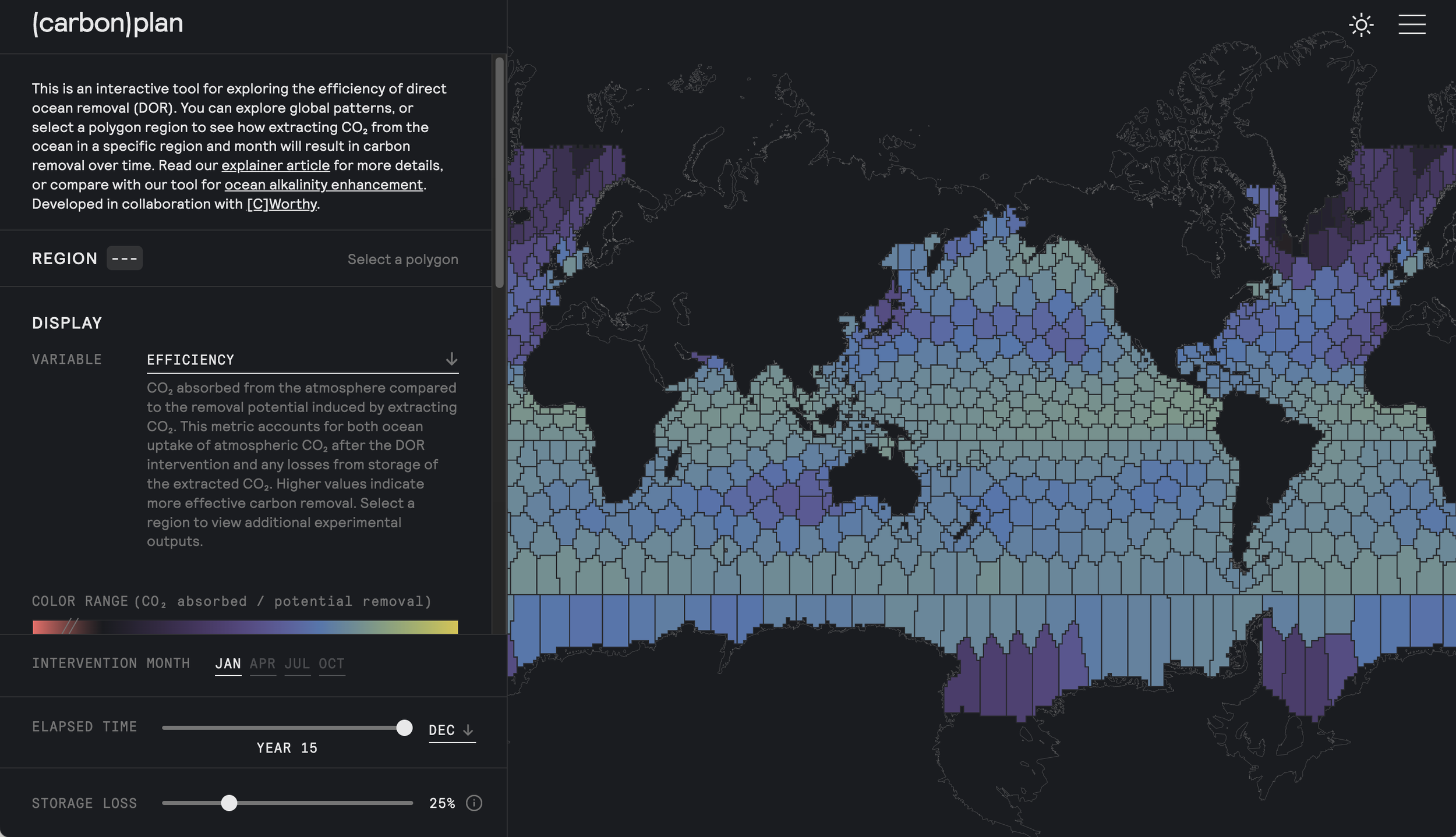Viewport: 1456px width, 837px height.
Task: Click the down arrow beside EFFICIENCY
Action: point(451,359)
